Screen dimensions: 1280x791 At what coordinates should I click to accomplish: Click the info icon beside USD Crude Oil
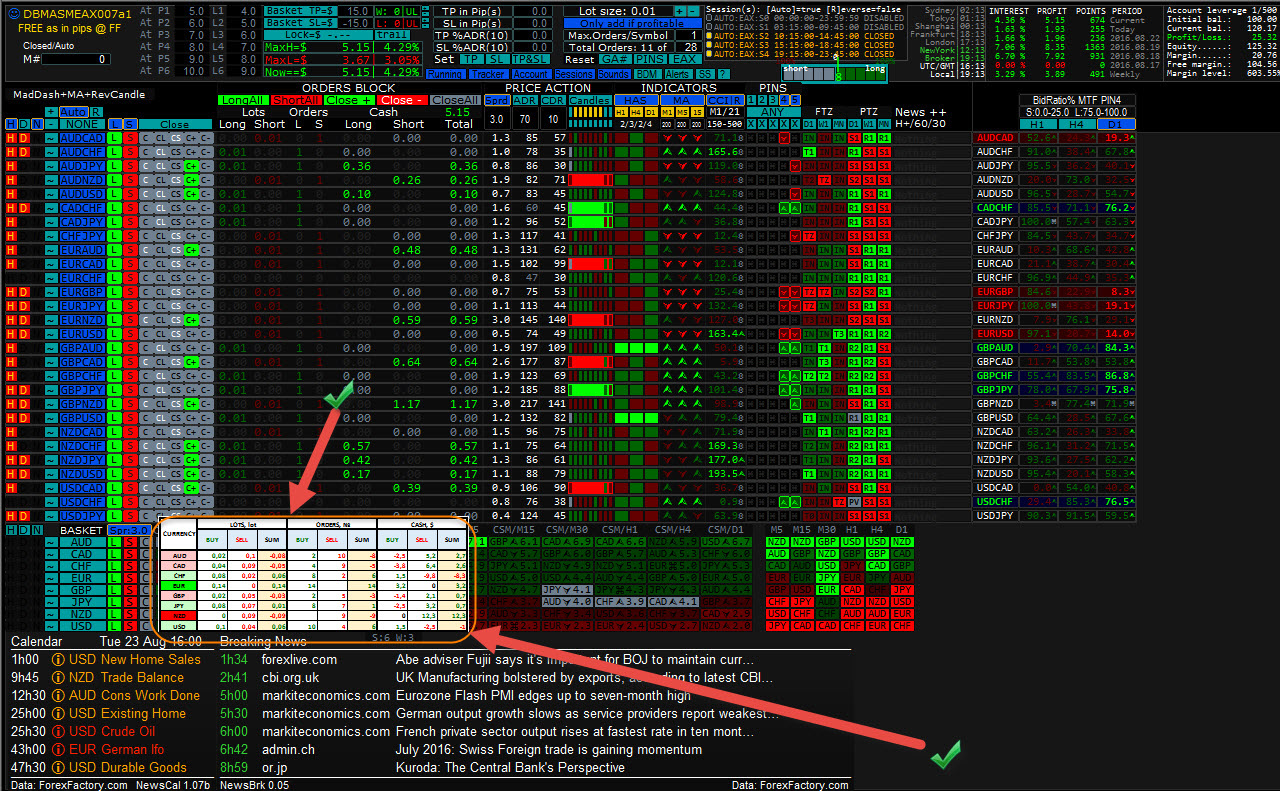tap(58, 732)
